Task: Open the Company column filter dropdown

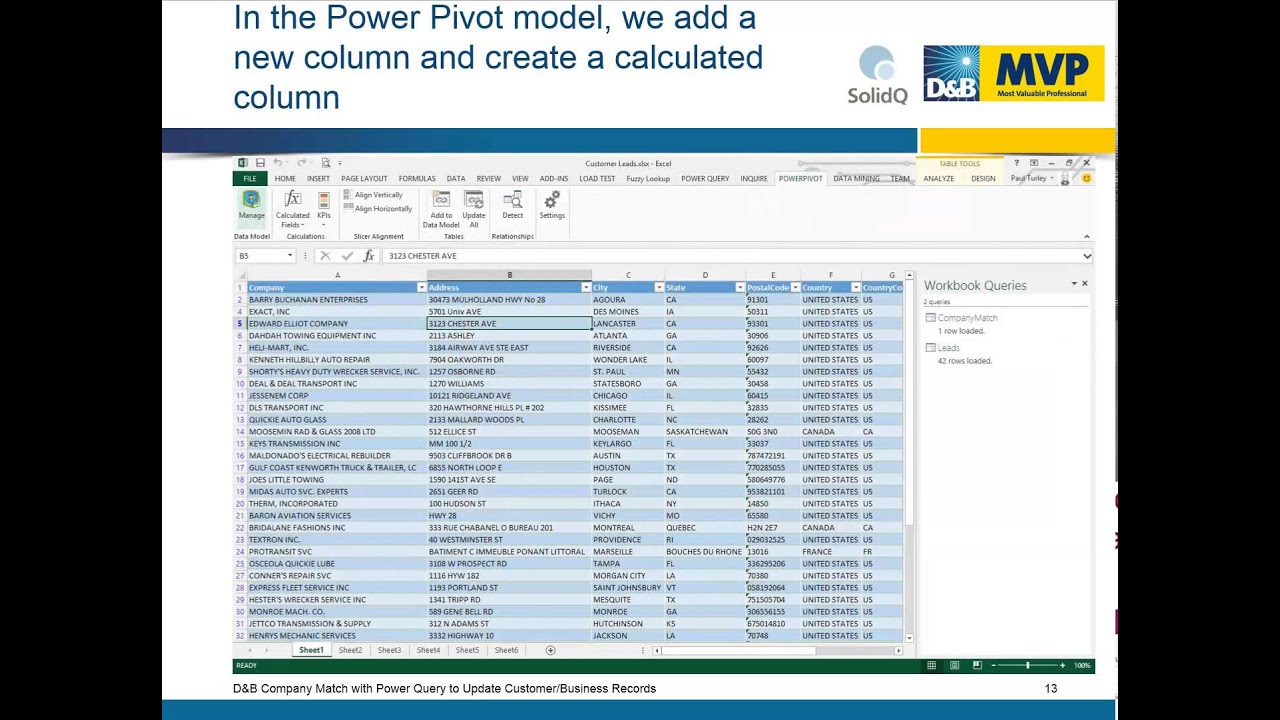Action: (x=421, y=288)
